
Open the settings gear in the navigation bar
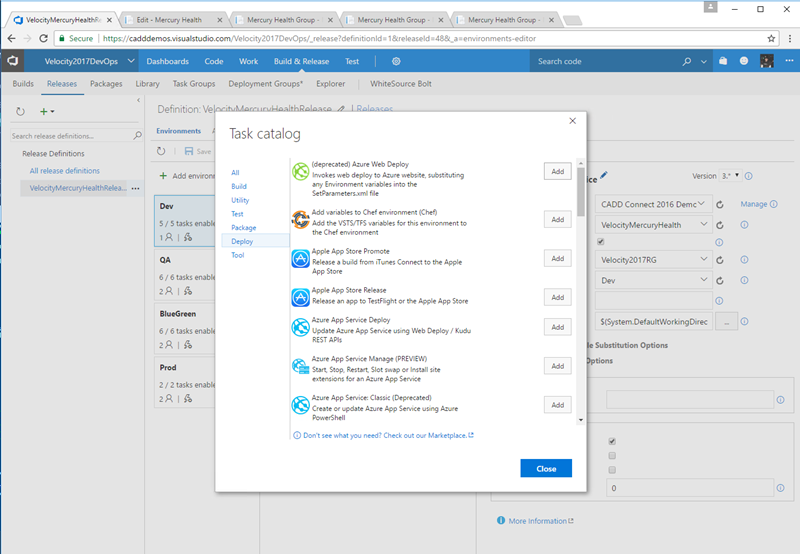396,61
